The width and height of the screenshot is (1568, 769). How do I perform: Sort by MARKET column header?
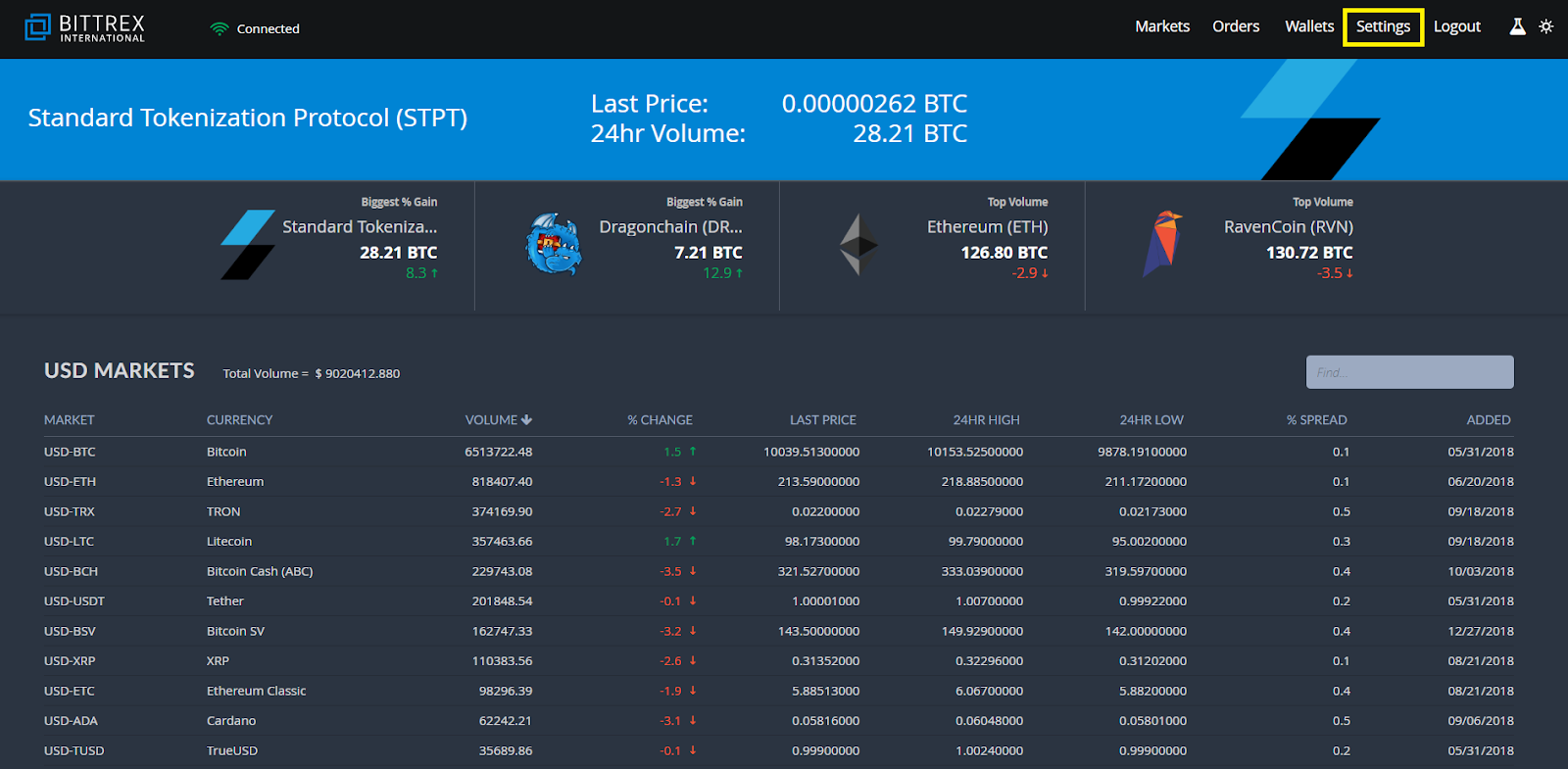[x=69, y=420]
